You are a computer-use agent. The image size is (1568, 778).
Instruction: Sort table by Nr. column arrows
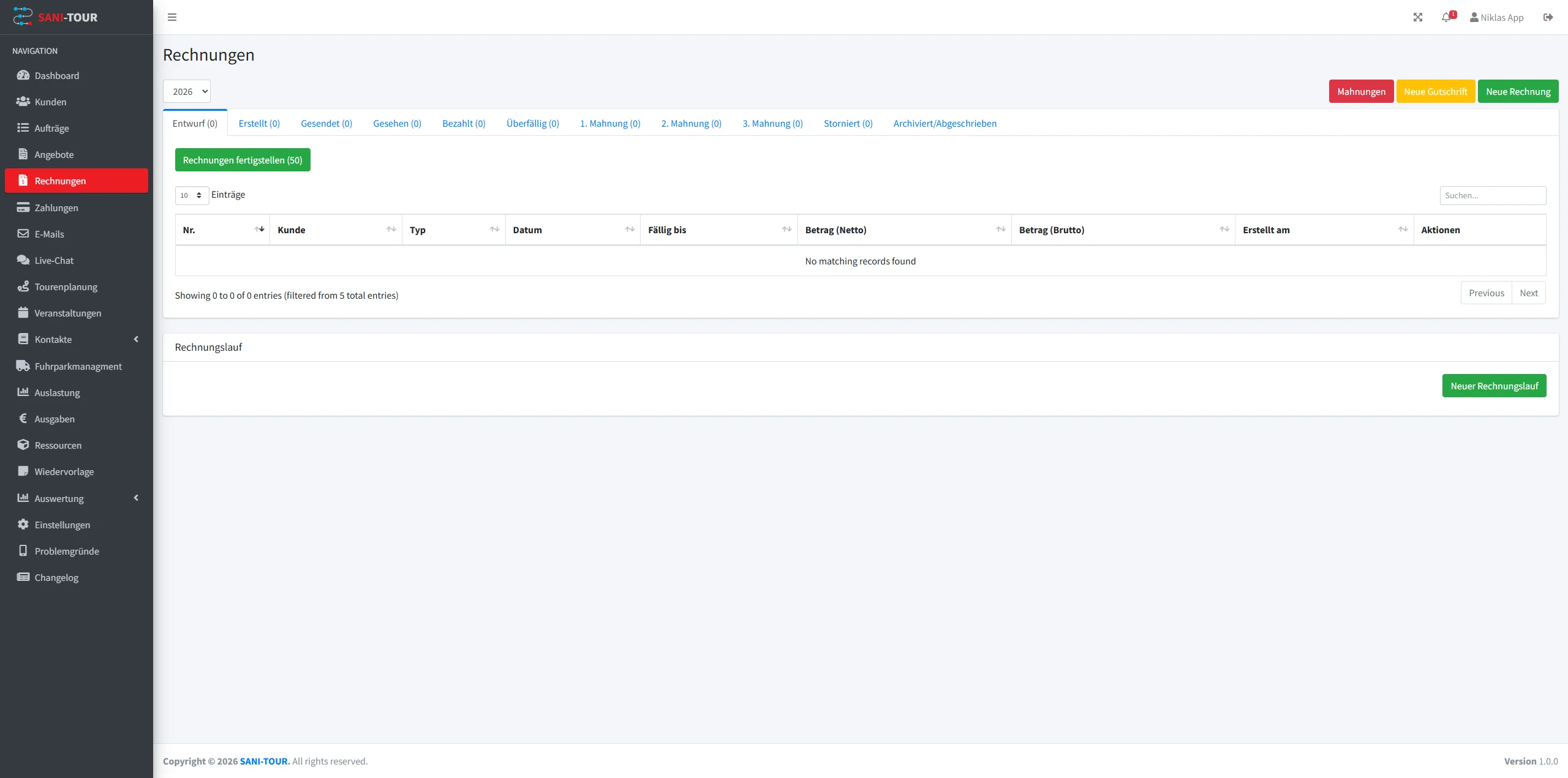point(259,230)
